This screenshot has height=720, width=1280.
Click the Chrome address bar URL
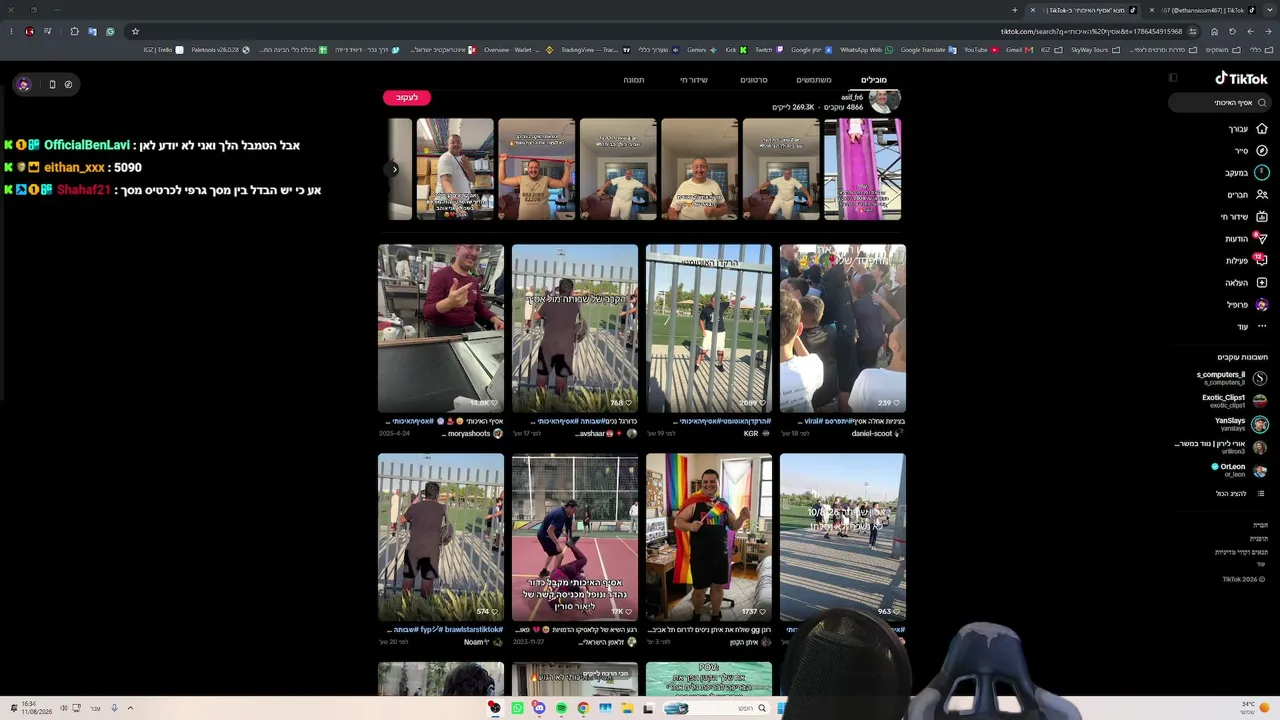click(x=1092, y=31)
